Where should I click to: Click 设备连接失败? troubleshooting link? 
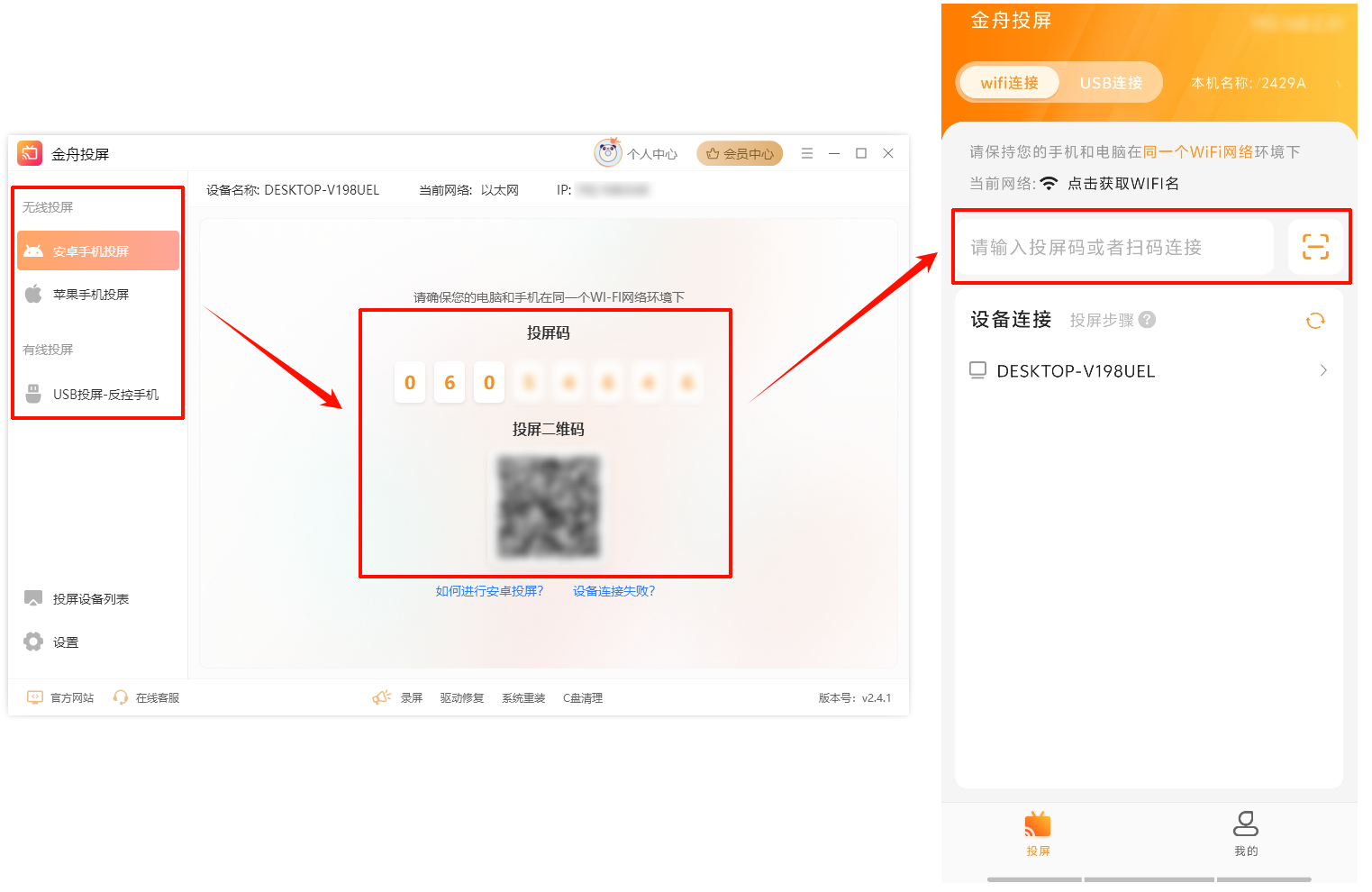pyautogui.click(x=613, y=590)
